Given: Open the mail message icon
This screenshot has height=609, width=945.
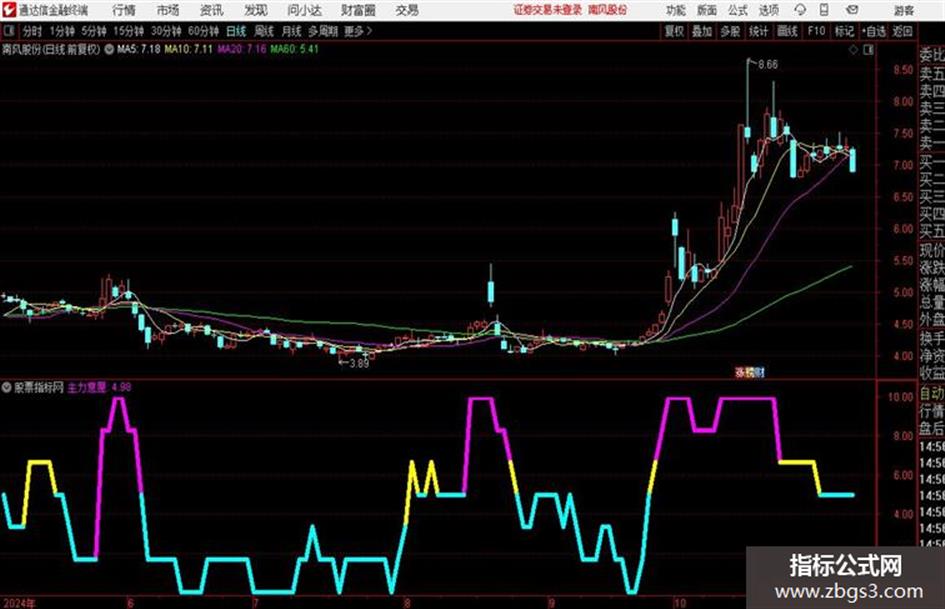Looking at the screenshot, I should (852, 10).
